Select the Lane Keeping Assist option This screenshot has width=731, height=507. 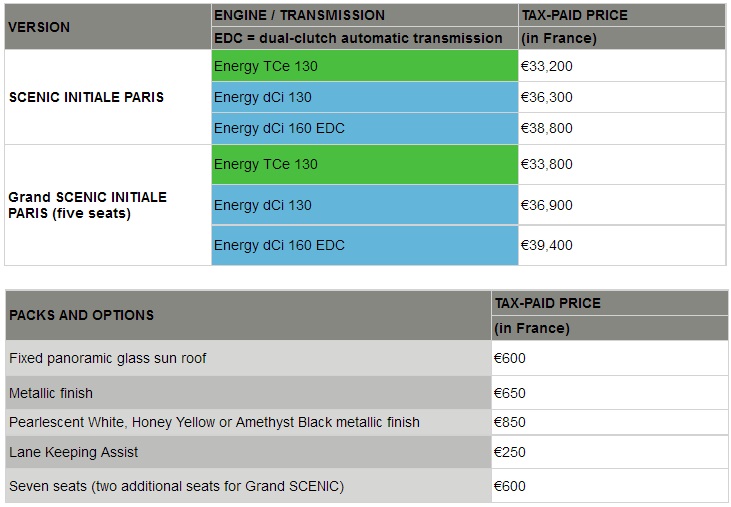[x=73, y=452]
